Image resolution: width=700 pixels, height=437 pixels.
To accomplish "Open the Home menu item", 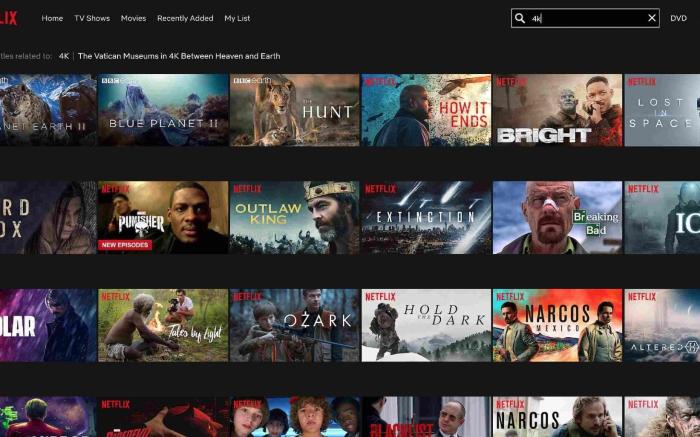I will [52, 18].
